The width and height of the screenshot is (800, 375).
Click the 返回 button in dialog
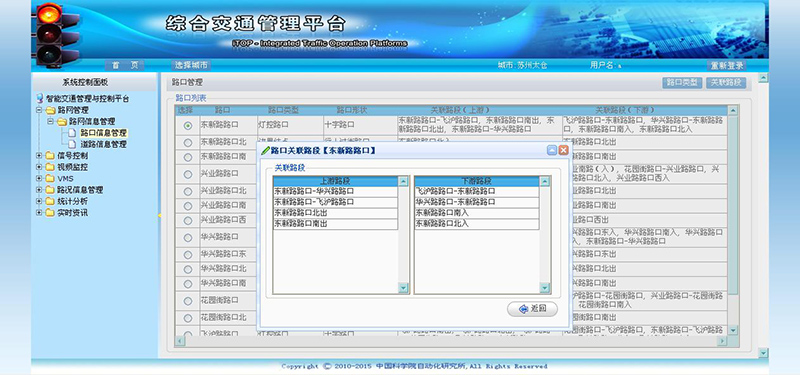[x=532, y=309]
